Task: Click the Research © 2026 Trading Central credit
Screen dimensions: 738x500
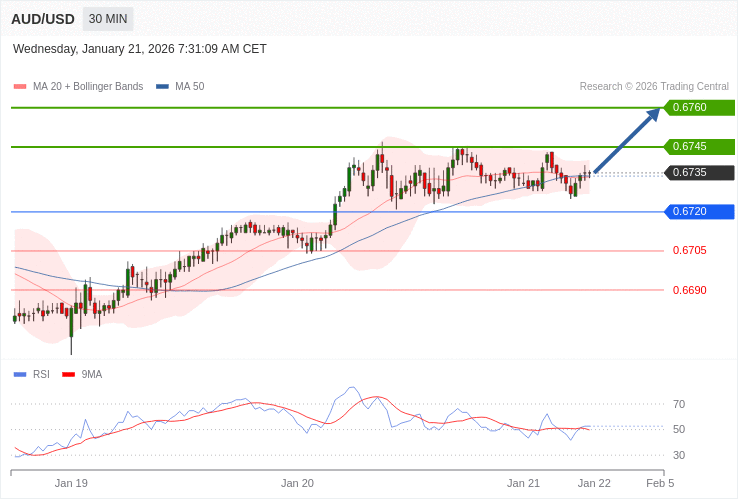Action: [x=654, y=87]
